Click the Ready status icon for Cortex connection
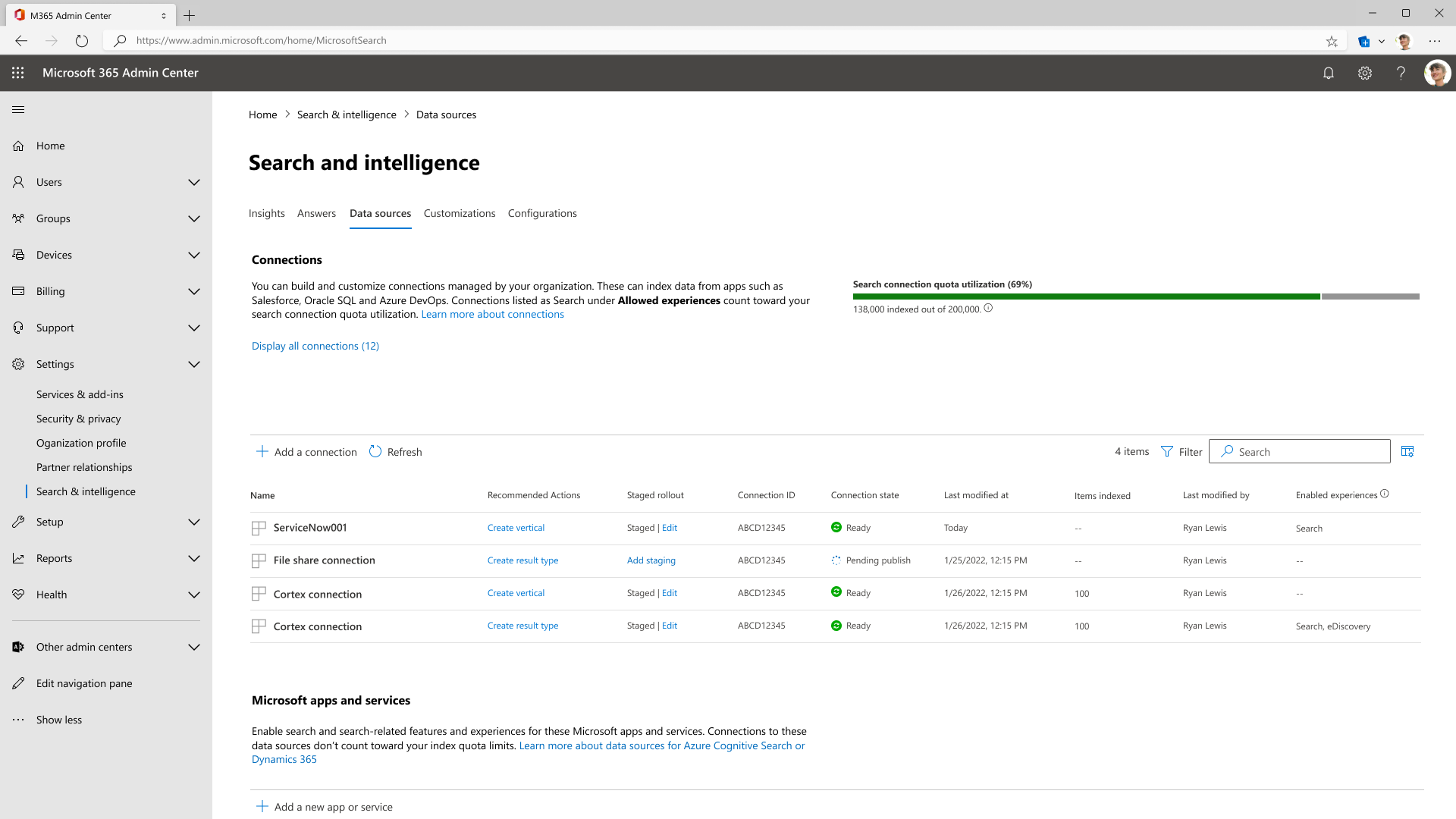This screenshot has width=1456, height=819. 837,592
